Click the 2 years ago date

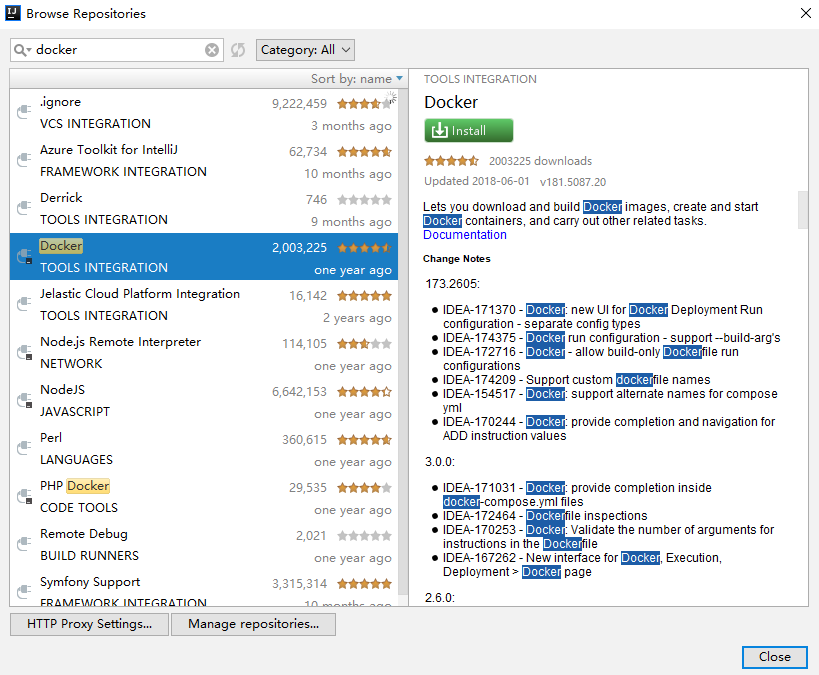click(x=357, y=318)
